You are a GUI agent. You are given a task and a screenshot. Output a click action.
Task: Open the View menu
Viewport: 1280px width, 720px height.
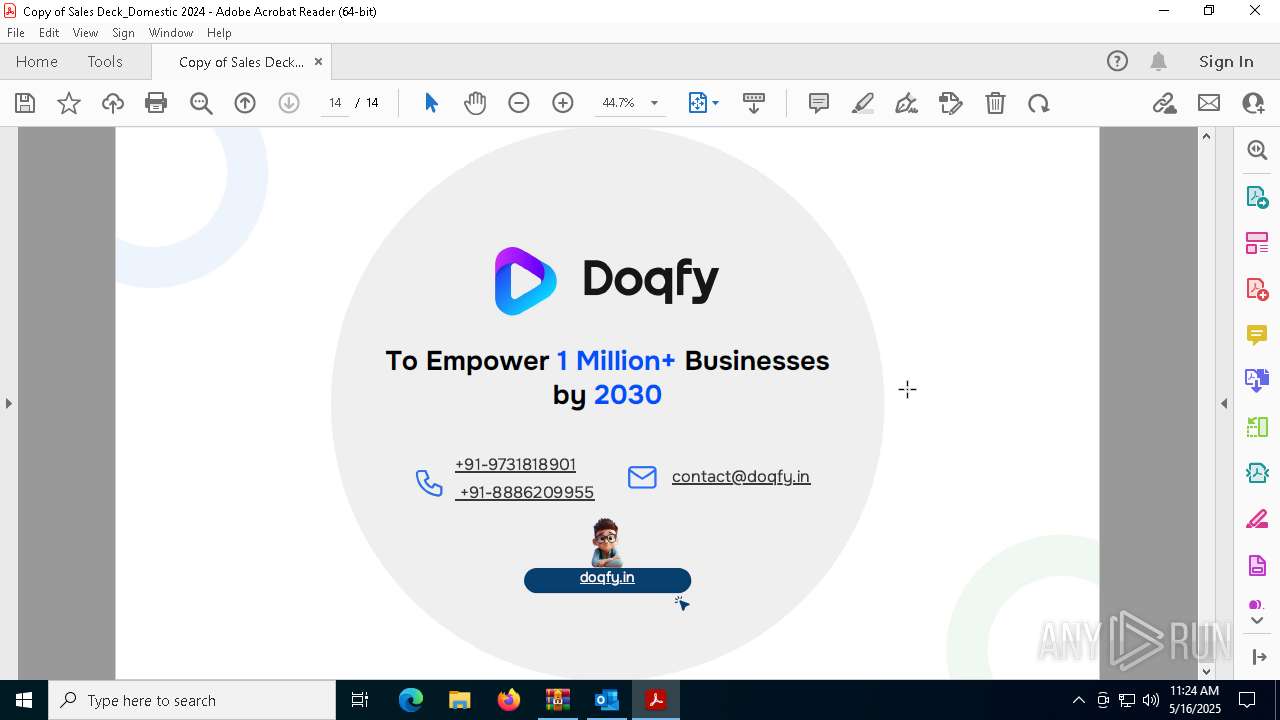pyautogui.click(x=85, y=33)
